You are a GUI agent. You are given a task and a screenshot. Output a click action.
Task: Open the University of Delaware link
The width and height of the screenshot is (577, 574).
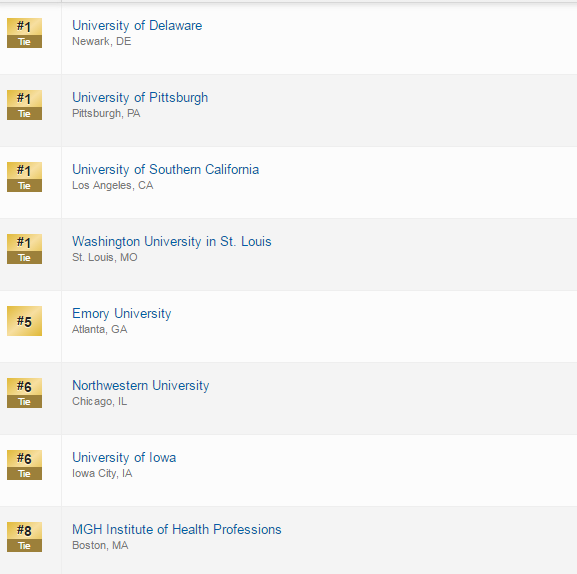click(137, 25)
